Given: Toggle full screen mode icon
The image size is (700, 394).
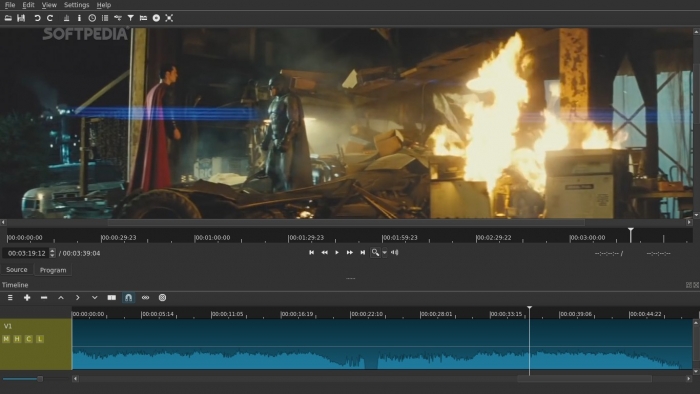Looking at the screenshot, I should [169, 18].
